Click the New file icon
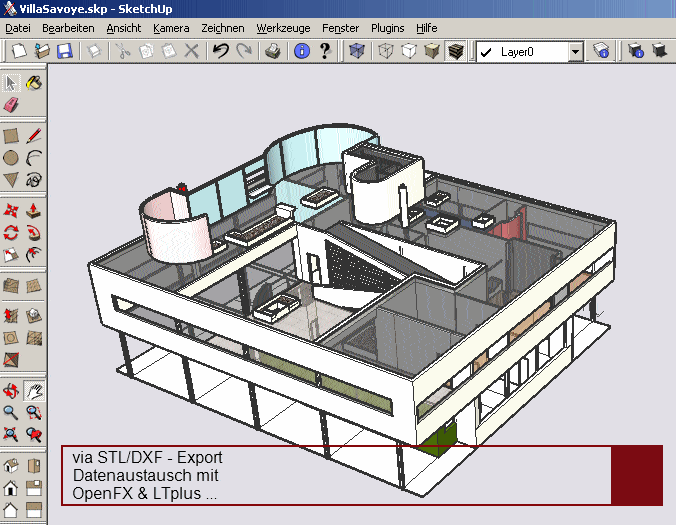 19,51
